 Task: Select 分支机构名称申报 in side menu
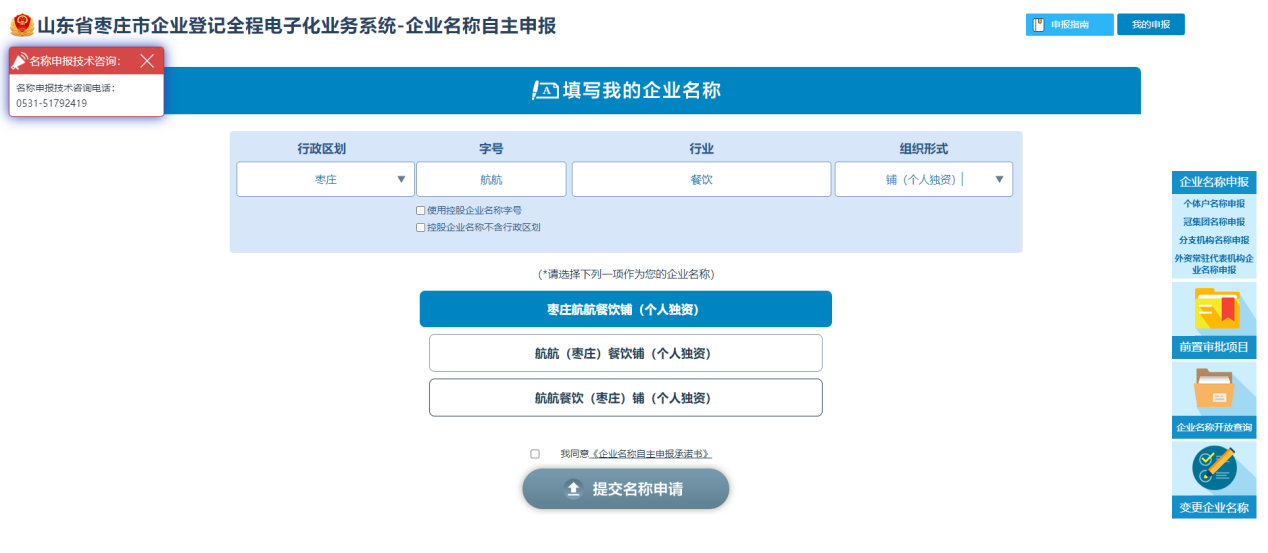[1214, 240]
